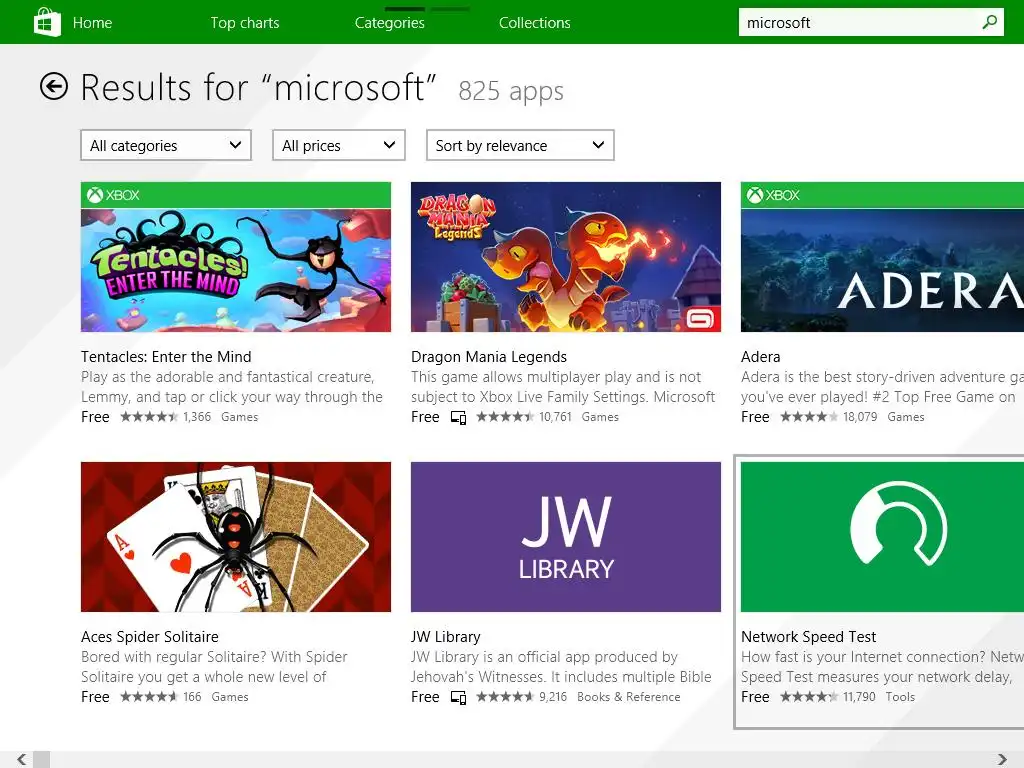Click the scroll right arrow at bottom

1002,760
